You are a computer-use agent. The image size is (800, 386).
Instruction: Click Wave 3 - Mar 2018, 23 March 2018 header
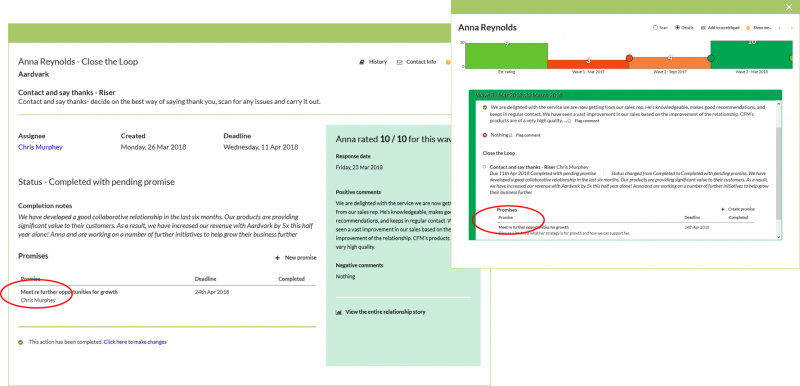518,95
